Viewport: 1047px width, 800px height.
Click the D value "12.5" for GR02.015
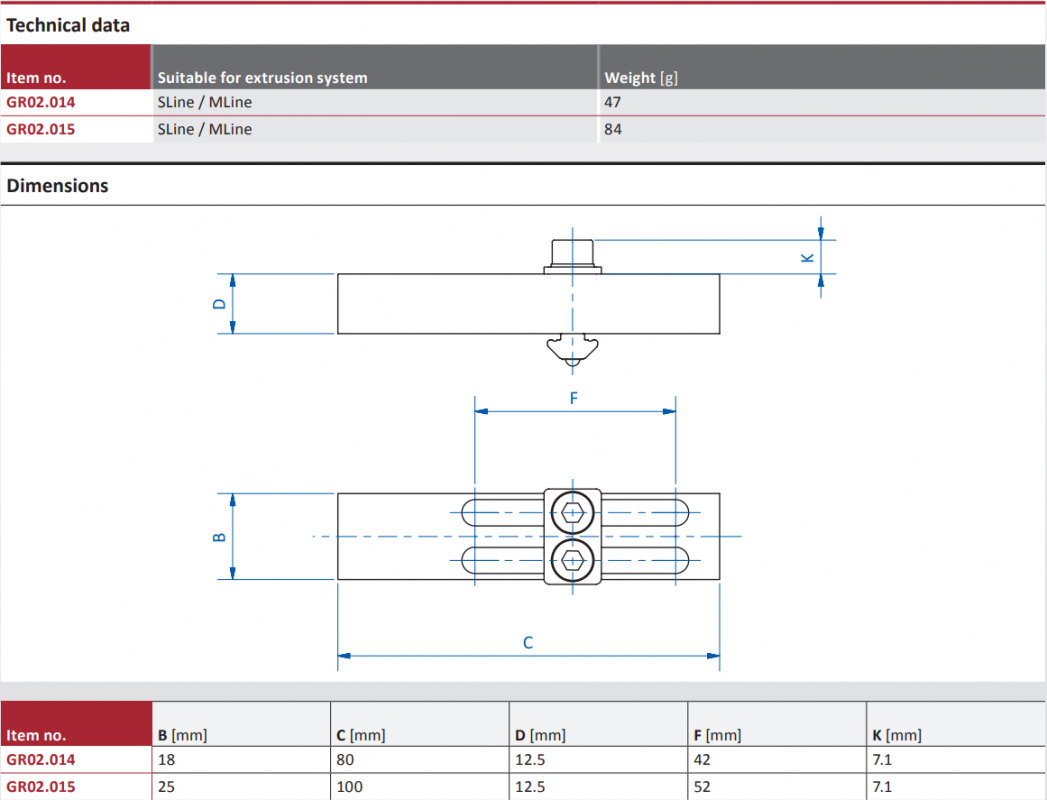pyautogui.click(x=530, y=787)
